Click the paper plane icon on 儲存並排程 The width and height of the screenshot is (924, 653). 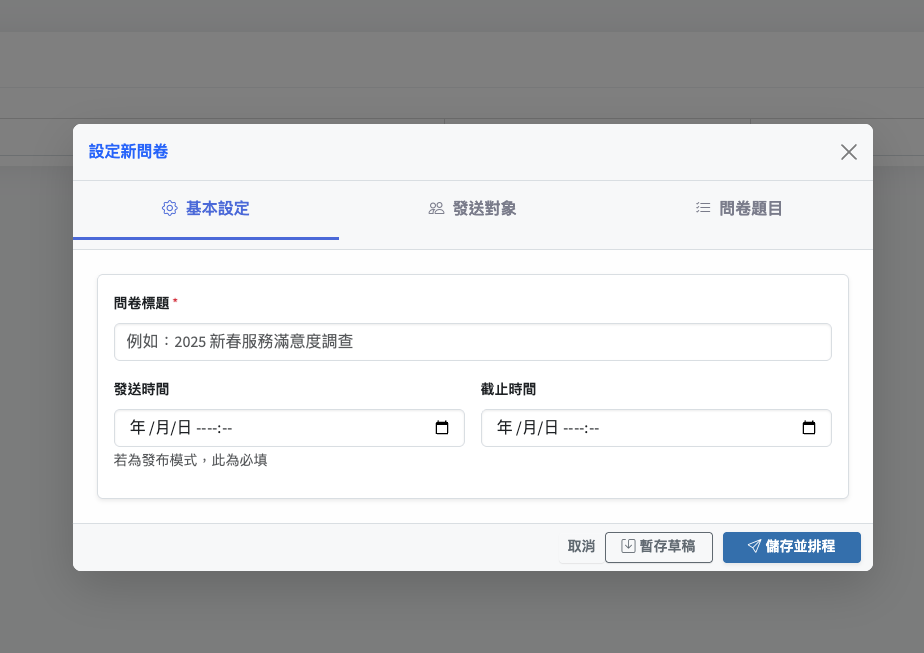[x=754, y=546]
